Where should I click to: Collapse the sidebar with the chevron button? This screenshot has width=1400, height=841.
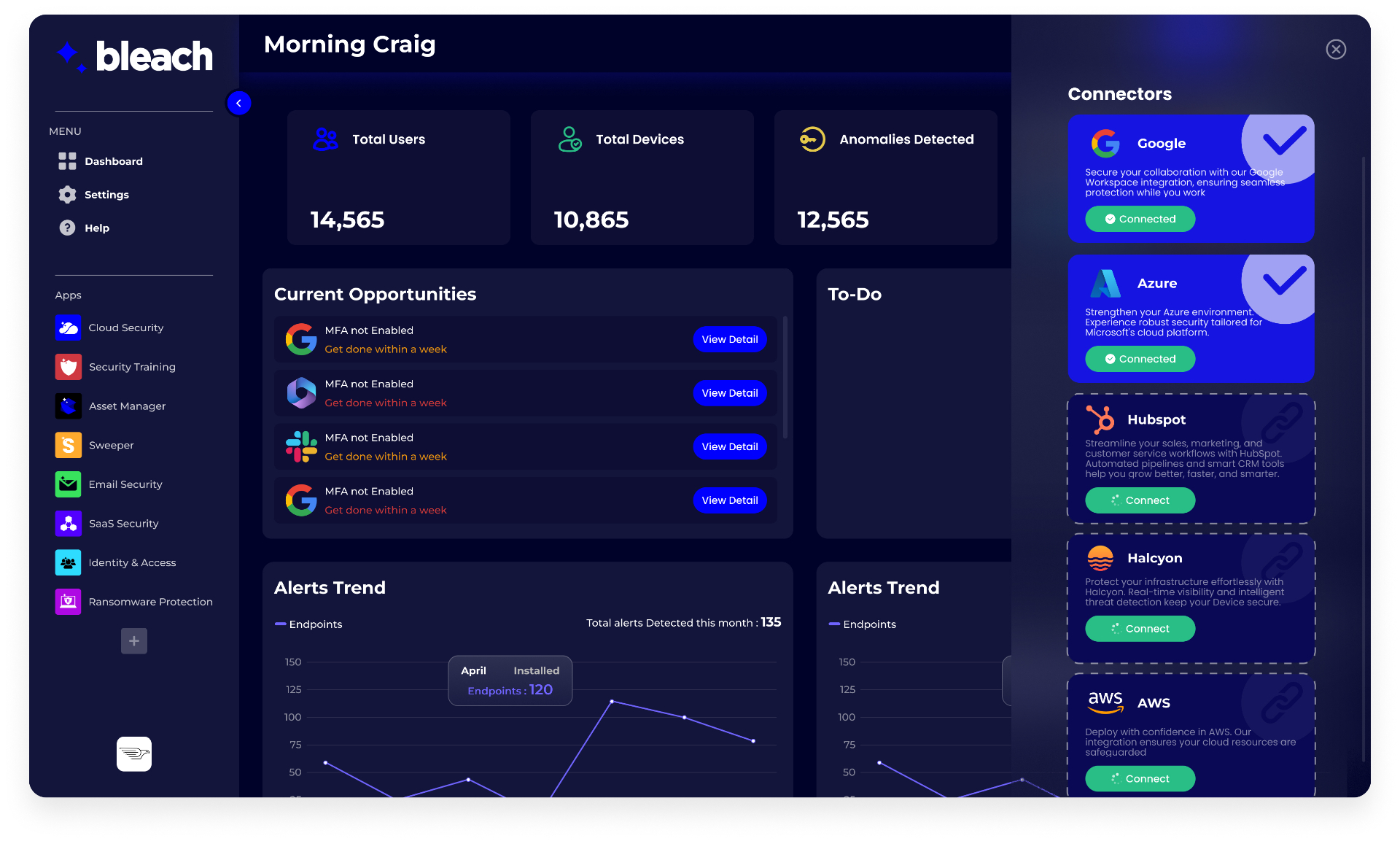coord(238,104)
